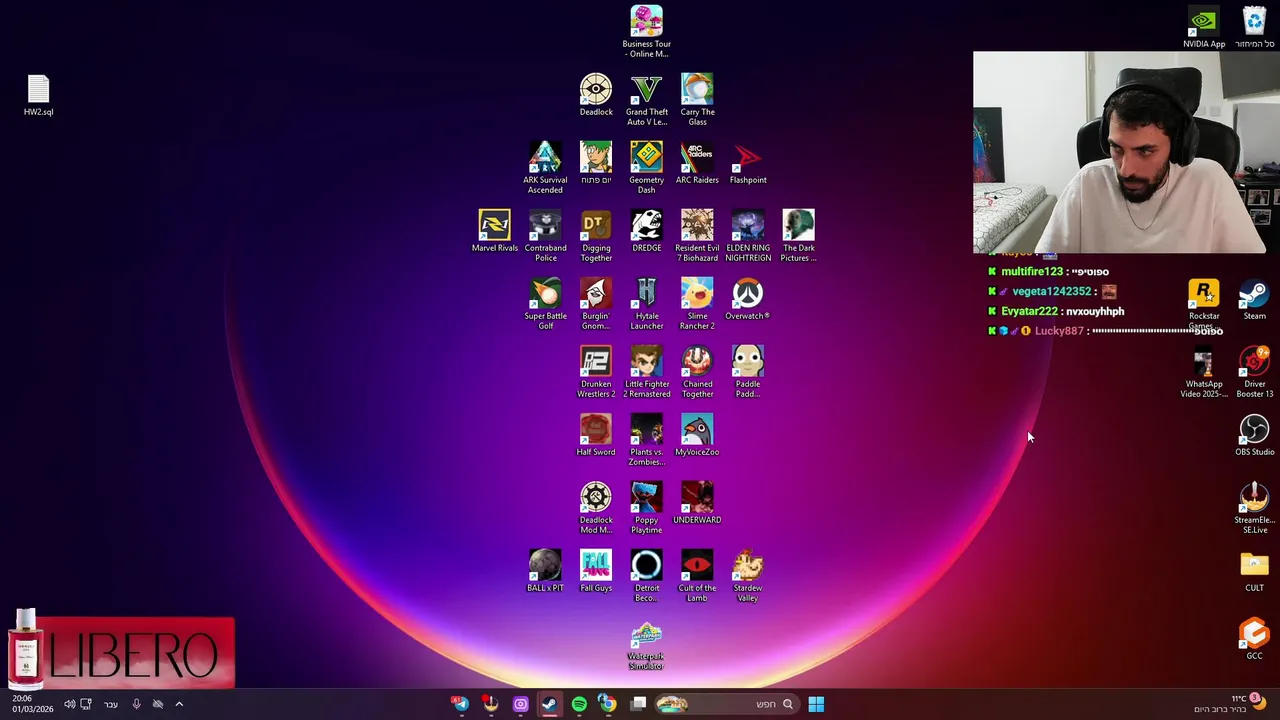
Task: Open the CULT folder
Action: [1254, 571]
